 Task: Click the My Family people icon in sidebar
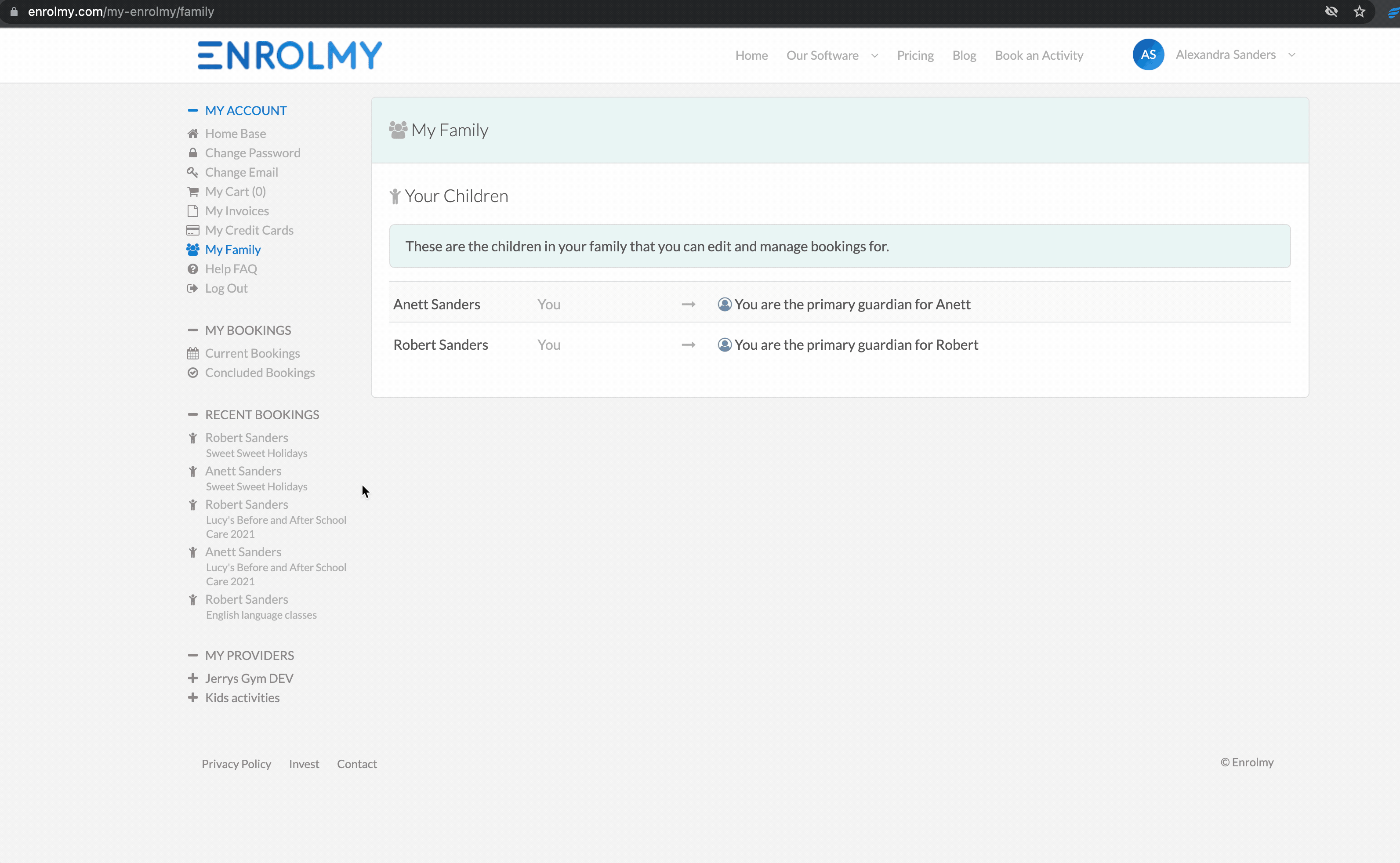(x=193, y=250)
